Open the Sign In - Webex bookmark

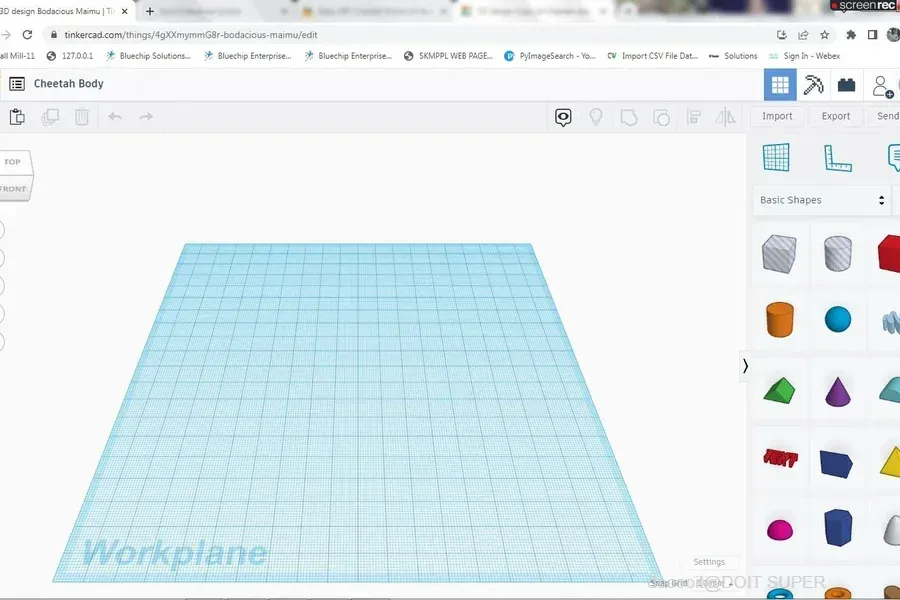(805, 56)
